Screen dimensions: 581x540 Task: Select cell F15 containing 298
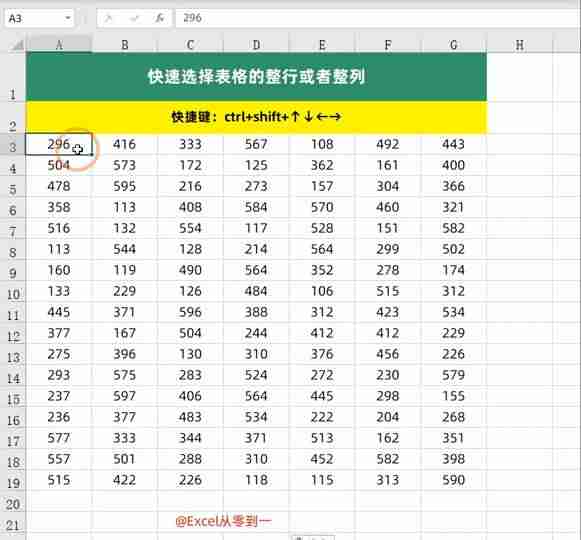[388, 396]
